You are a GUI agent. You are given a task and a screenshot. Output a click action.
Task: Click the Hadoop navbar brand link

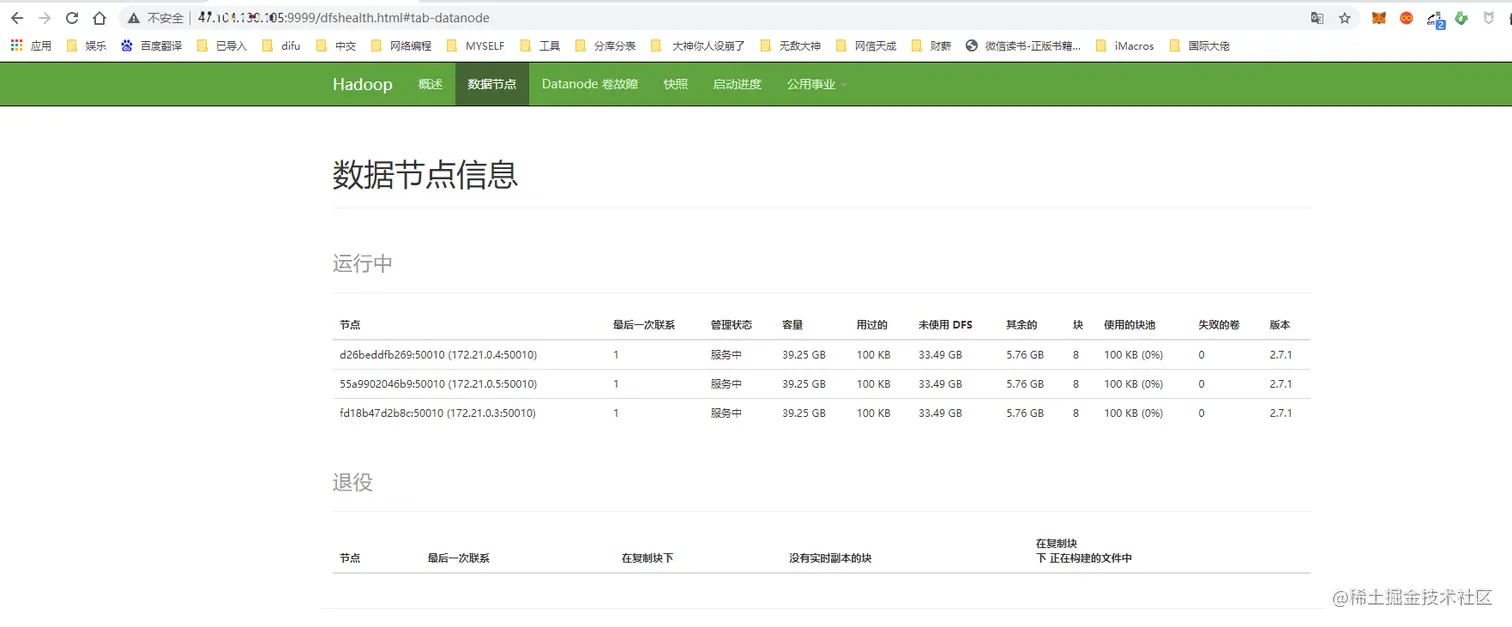[x=362, y=84]
